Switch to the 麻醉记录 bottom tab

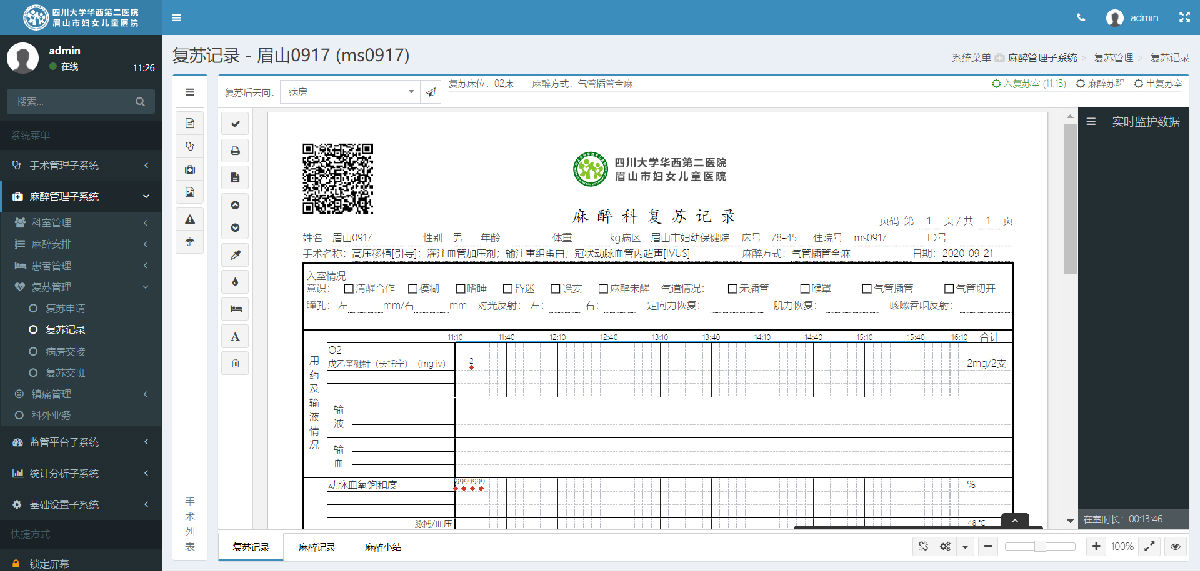(316, 547)
